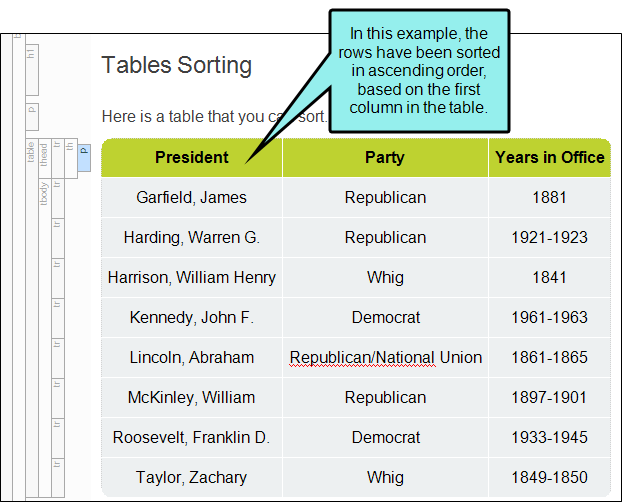Click the cyan callout explaining ascending sort

[x=419, y=71]
